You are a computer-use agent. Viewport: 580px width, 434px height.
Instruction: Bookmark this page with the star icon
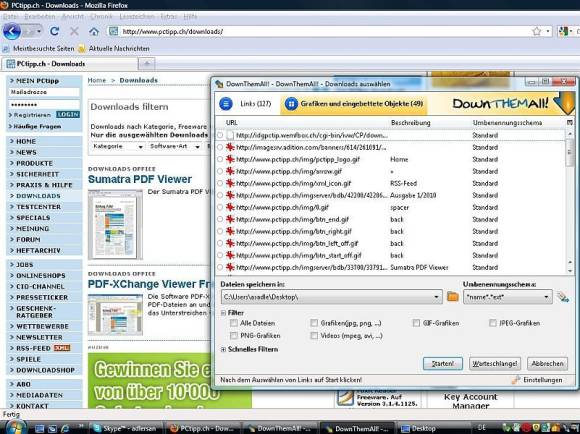pos(536,31)
